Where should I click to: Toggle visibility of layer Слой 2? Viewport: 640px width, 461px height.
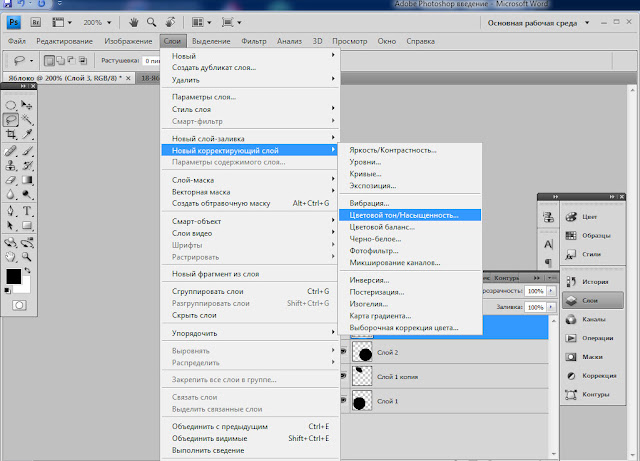[x=344, y=352]
